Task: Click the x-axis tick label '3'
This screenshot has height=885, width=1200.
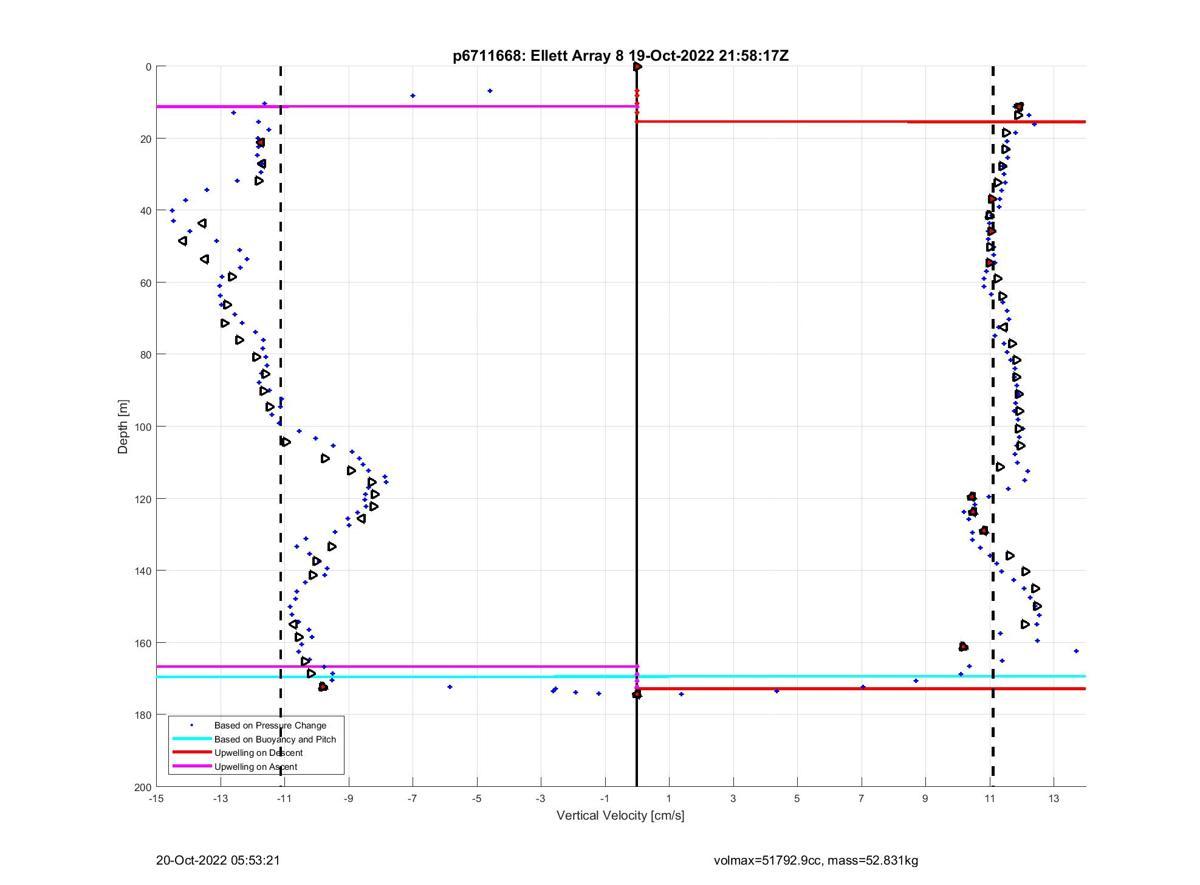Action: 733,798
